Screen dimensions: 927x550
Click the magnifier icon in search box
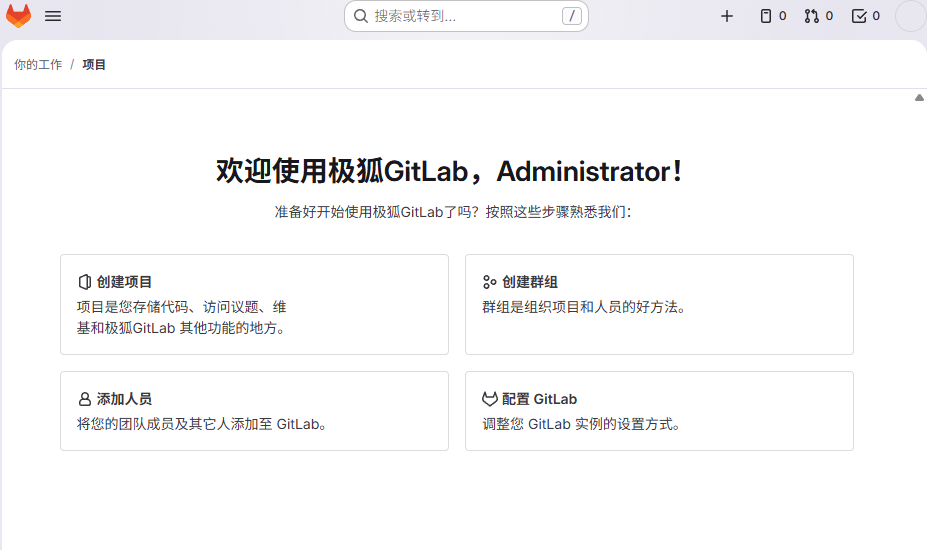(361, 16)
